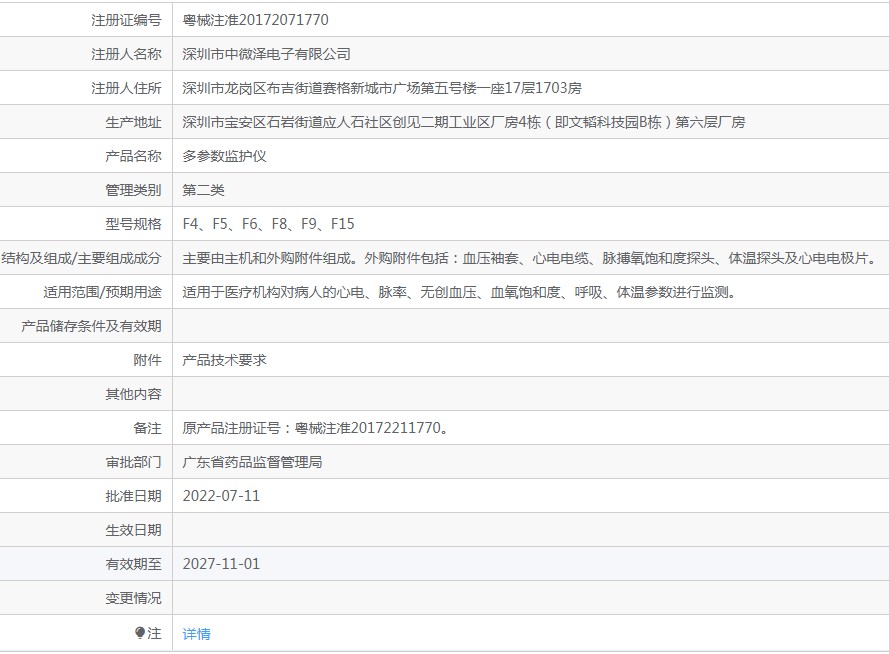Click the 有效期至 label

point(133,564)
